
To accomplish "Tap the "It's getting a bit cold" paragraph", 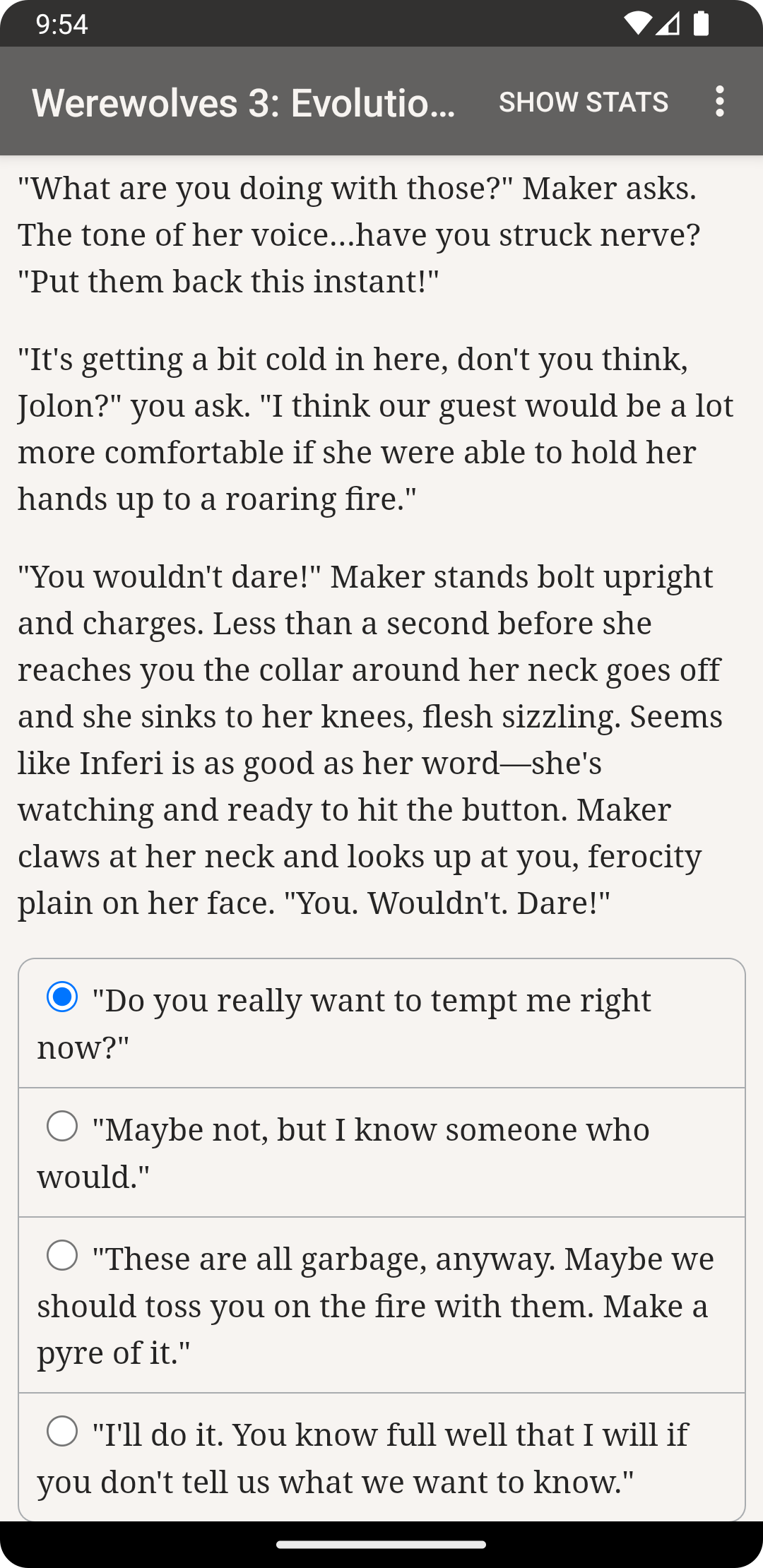I will pos(374,429).
